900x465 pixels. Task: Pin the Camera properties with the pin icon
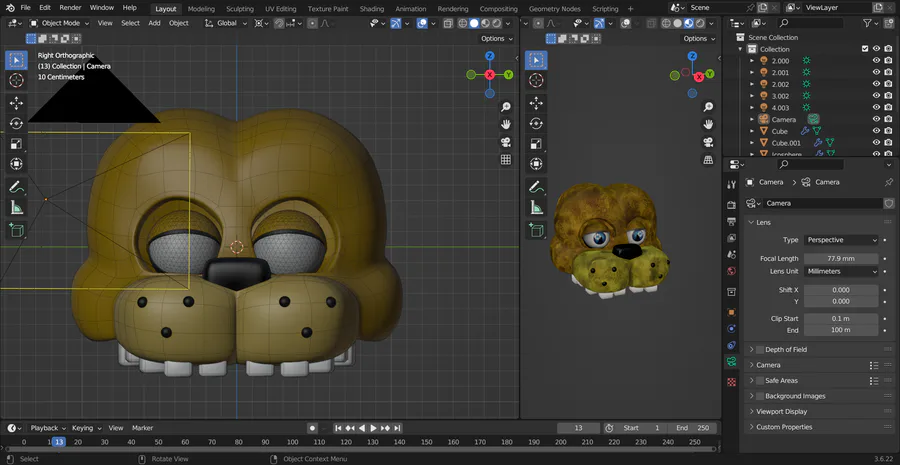[x=889, y=182]
